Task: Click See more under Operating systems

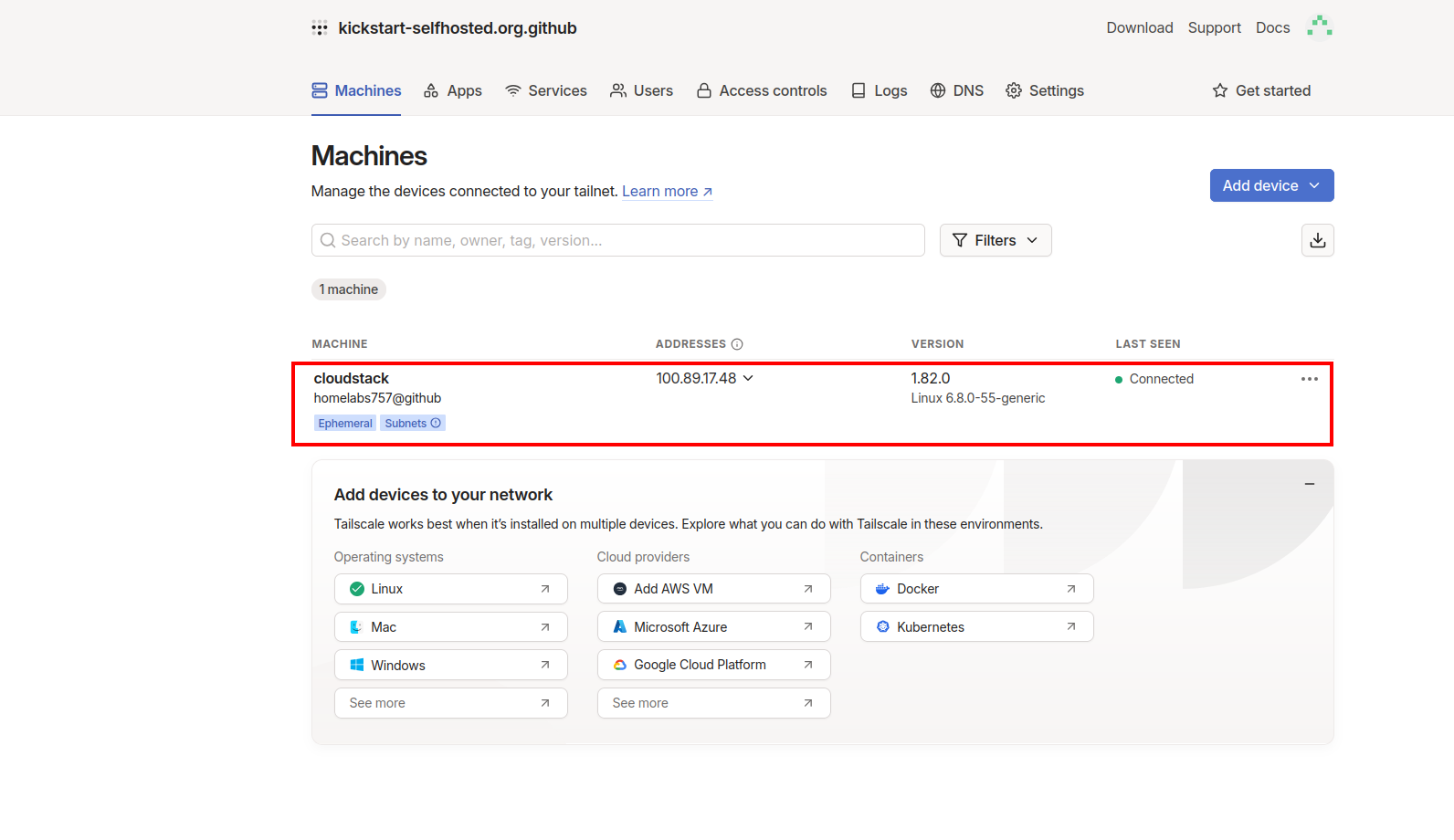Action: (450, 703)
